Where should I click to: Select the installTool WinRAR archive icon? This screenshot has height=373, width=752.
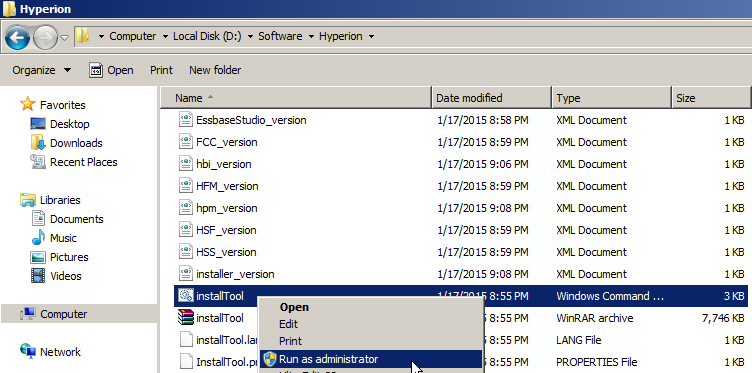click(186, 317)
